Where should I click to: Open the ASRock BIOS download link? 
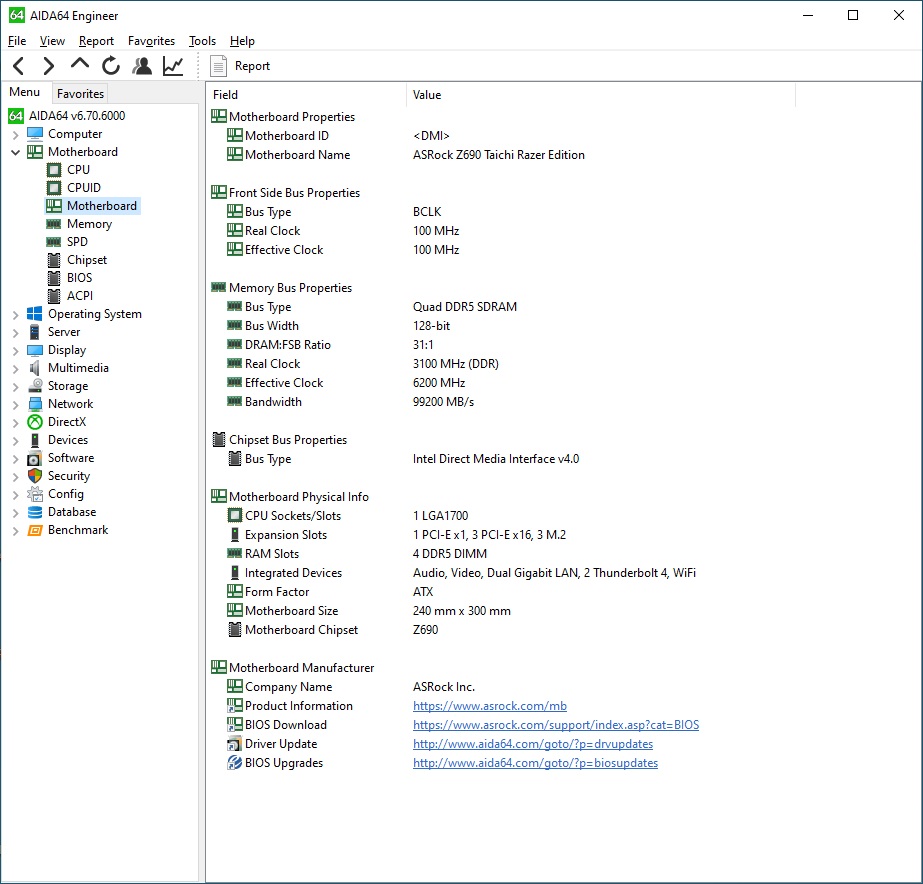coord(556,725)
